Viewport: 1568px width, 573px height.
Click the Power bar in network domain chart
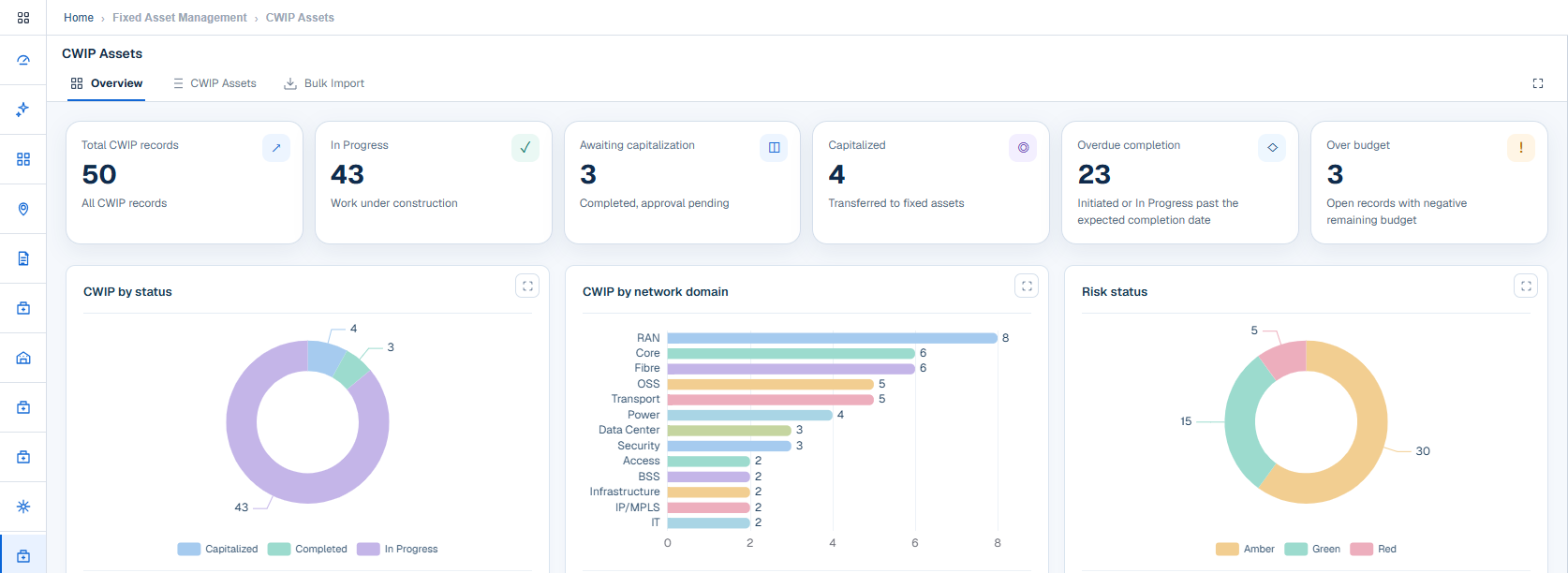(x=749, y=415)
